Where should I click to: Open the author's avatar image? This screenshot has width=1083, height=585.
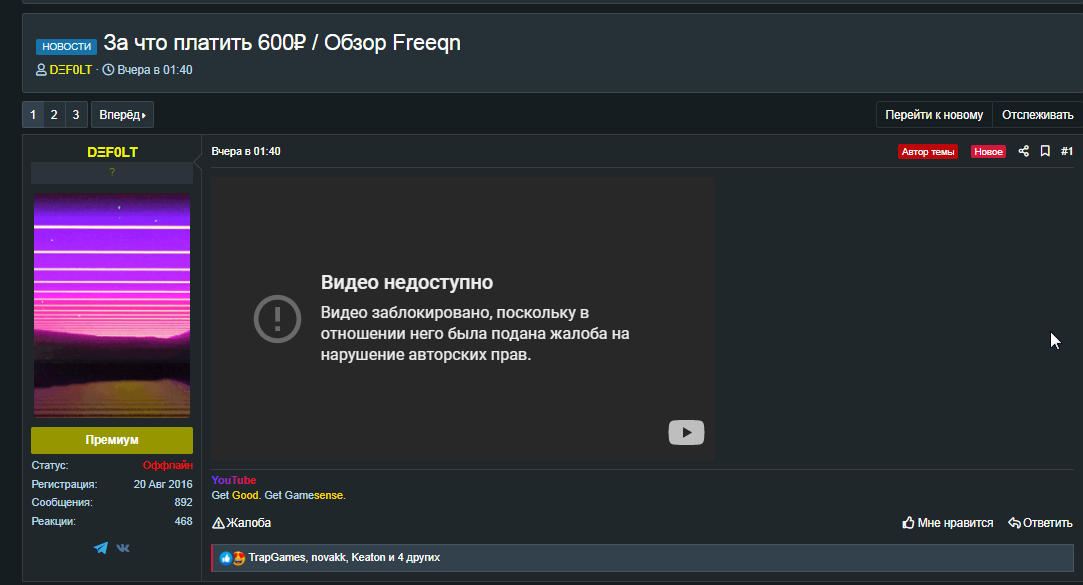pyautogui.click(x=112, y=305)
